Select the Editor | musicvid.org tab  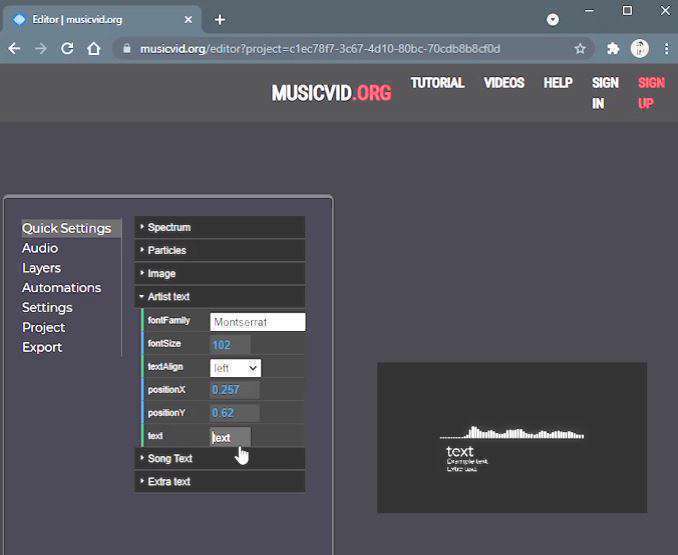102,20
